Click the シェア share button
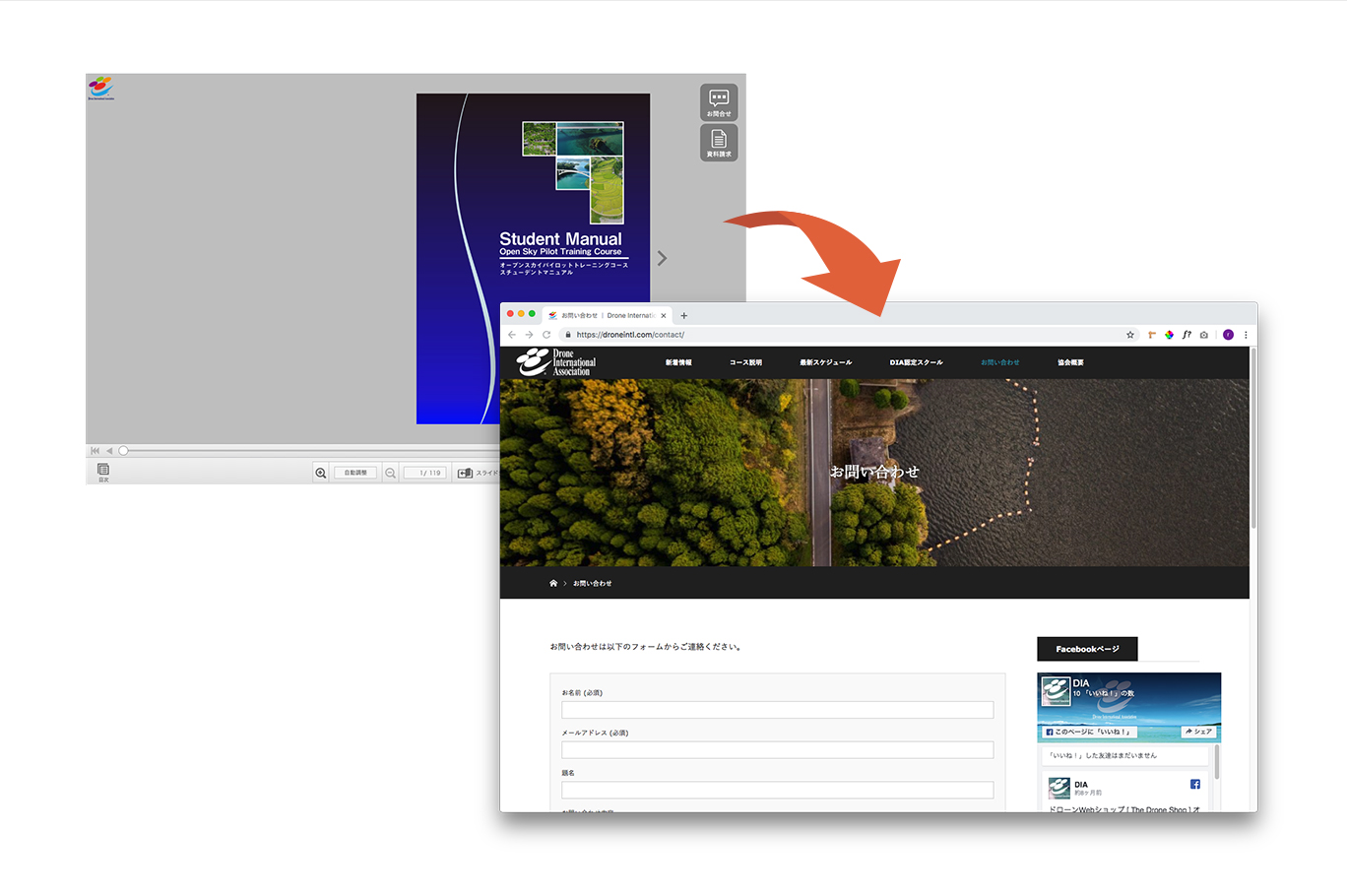1347x896 pixels. [x=1198, y=732]
